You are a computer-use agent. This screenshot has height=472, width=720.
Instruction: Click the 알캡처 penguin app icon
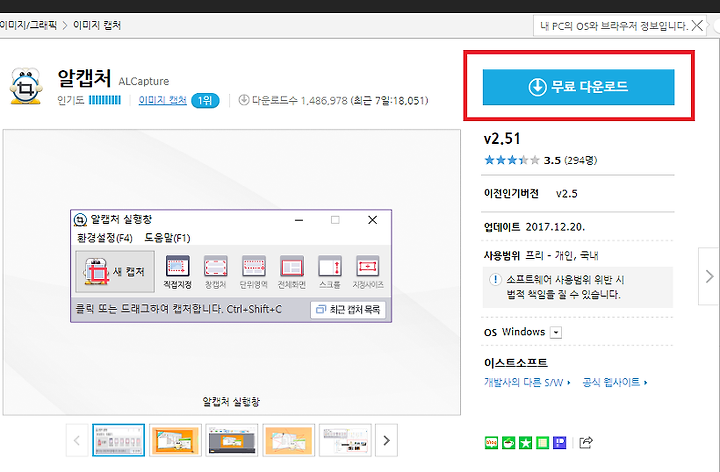click(x=26, y=86)
